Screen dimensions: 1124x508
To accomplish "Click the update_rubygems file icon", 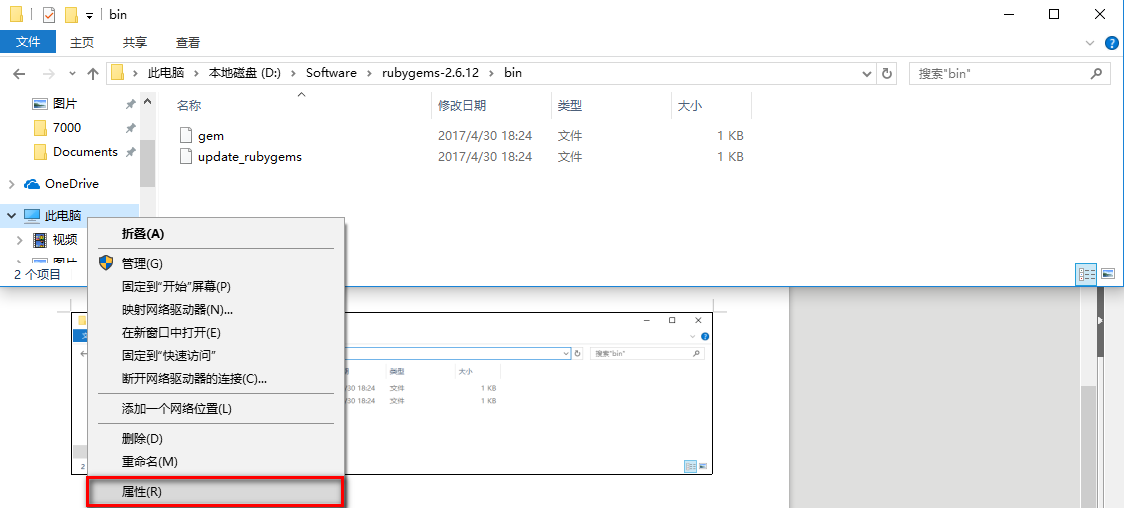I will (x=186, y=156).
